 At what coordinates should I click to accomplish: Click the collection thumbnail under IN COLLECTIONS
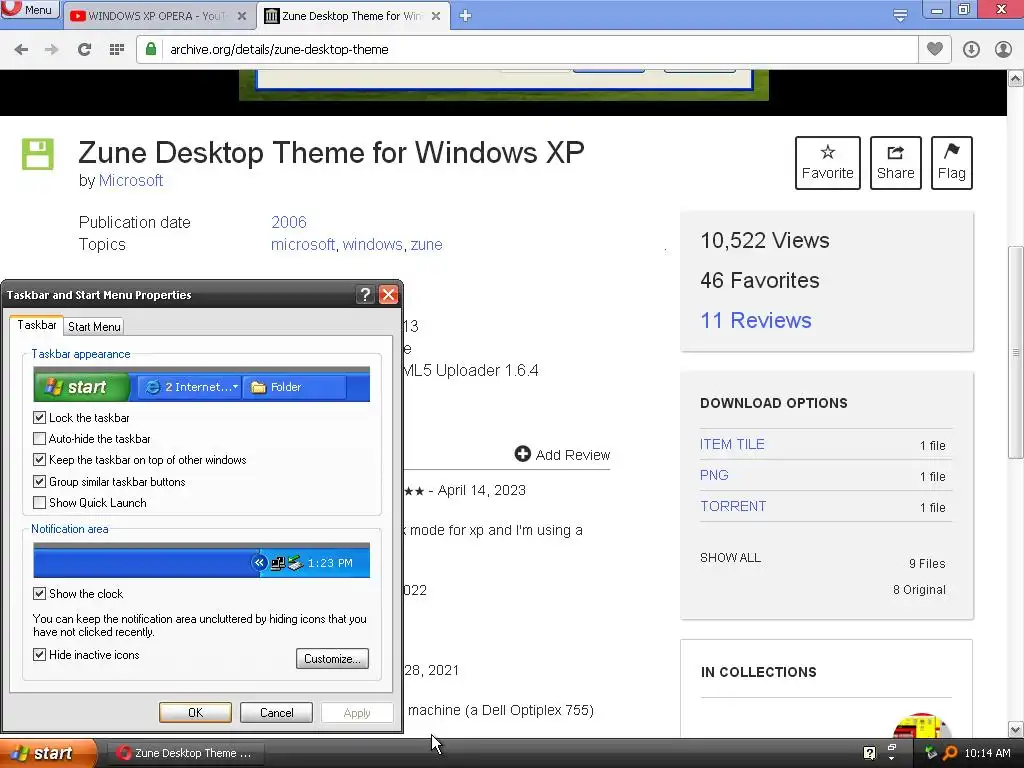[921, 726]
